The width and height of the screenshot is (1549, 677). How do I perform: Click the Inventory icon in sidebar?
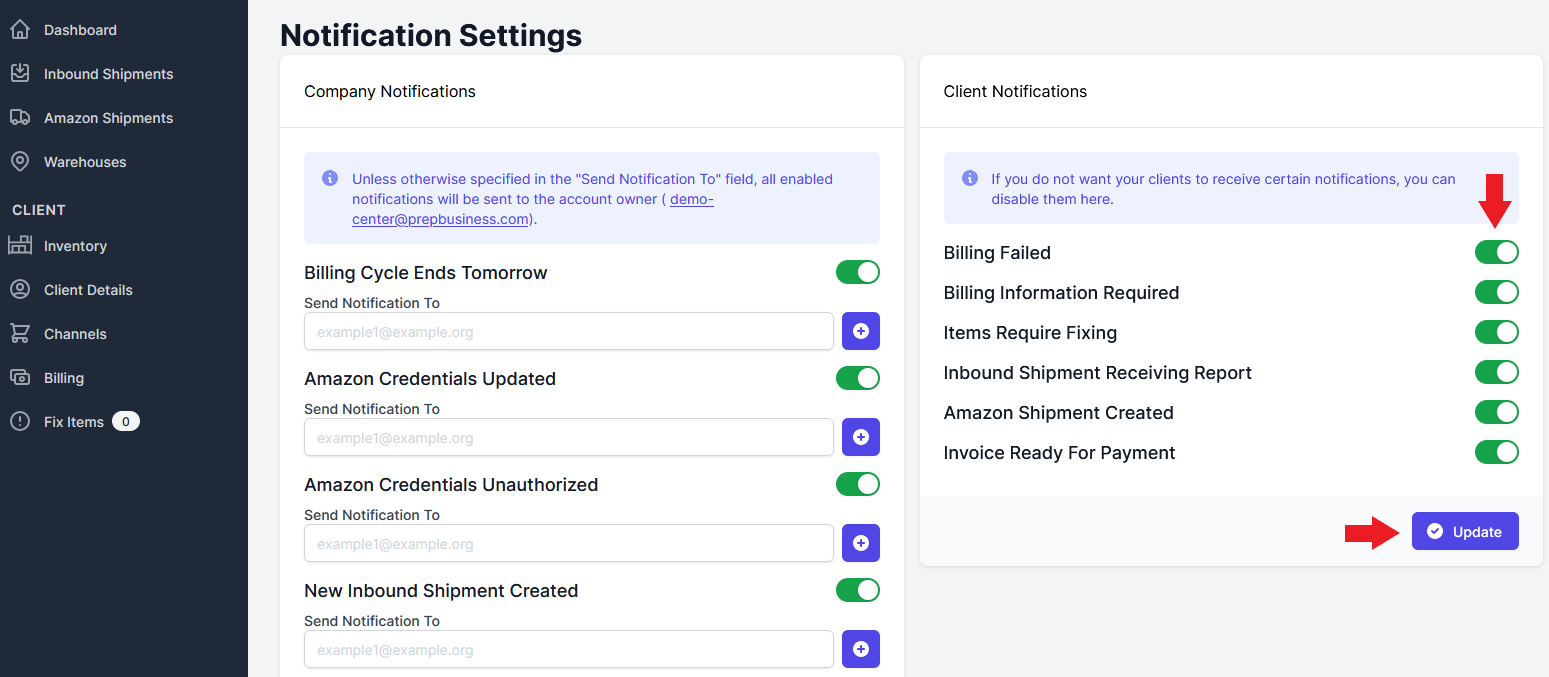pos(20,246)
